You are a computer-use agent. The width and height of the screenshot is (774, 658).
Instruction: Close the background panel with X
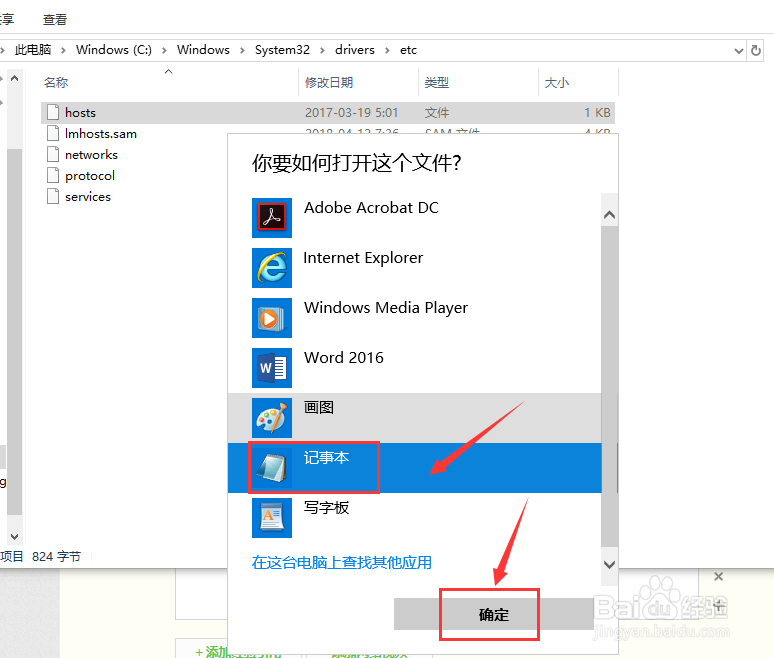coord(719,576)
